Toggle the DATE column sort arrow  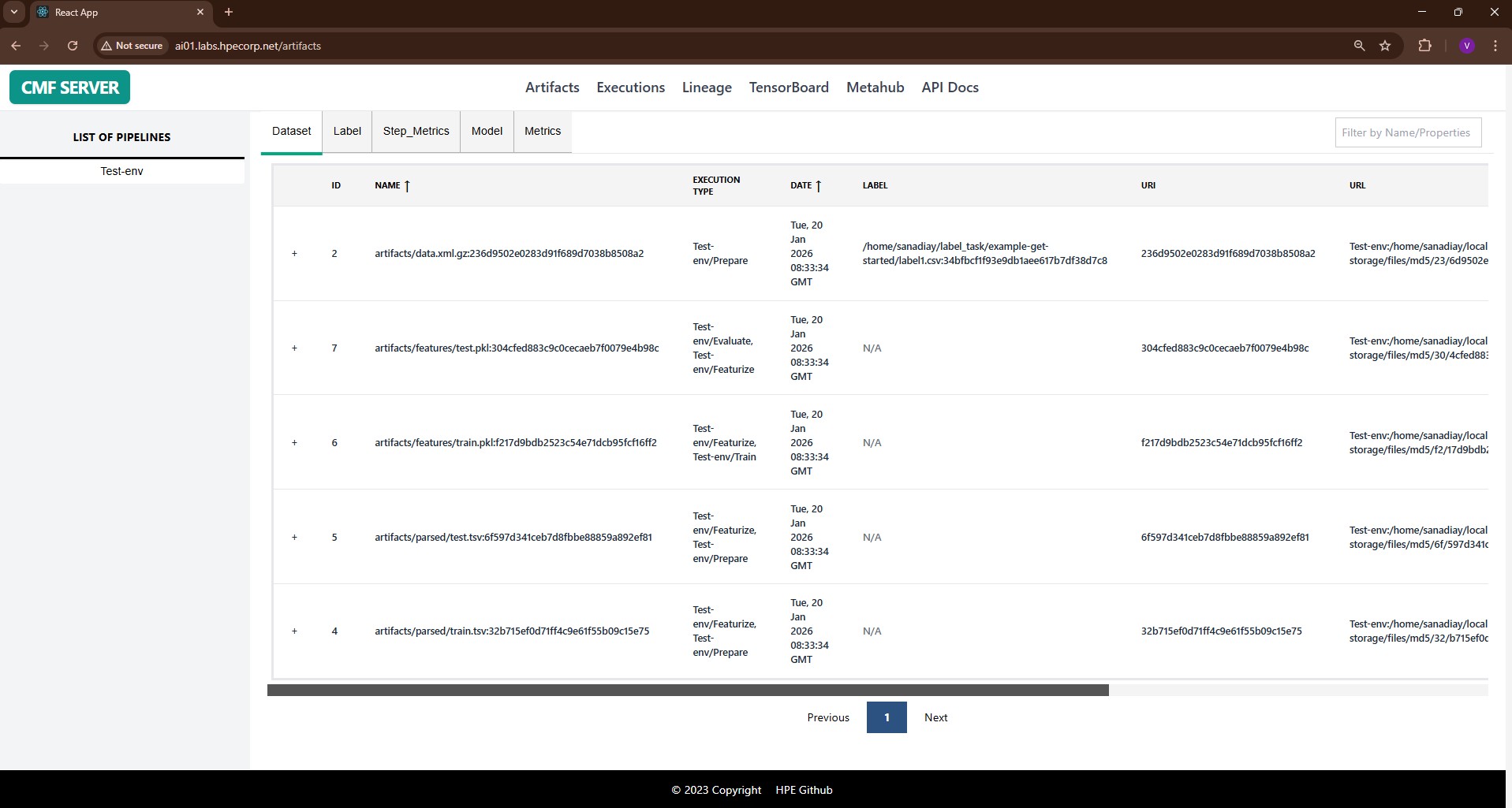(x=819, y=185)
